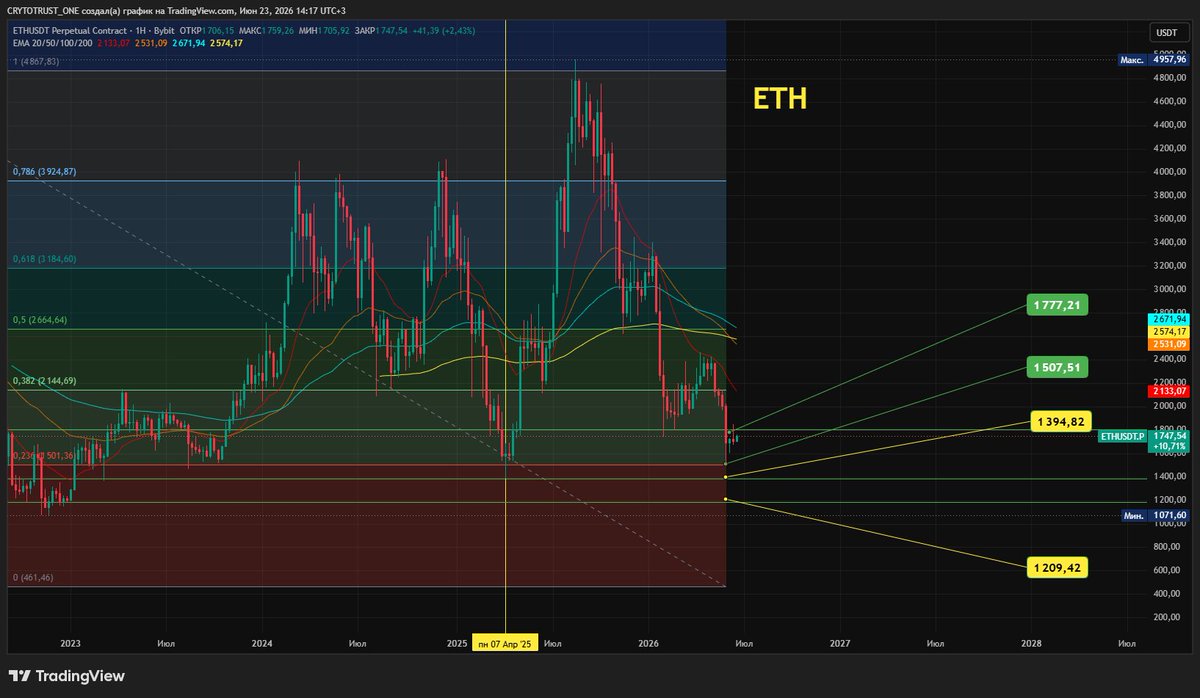
Task: Click the Мин. 1071,60 price axis label
Action: tap(1153, 515)
